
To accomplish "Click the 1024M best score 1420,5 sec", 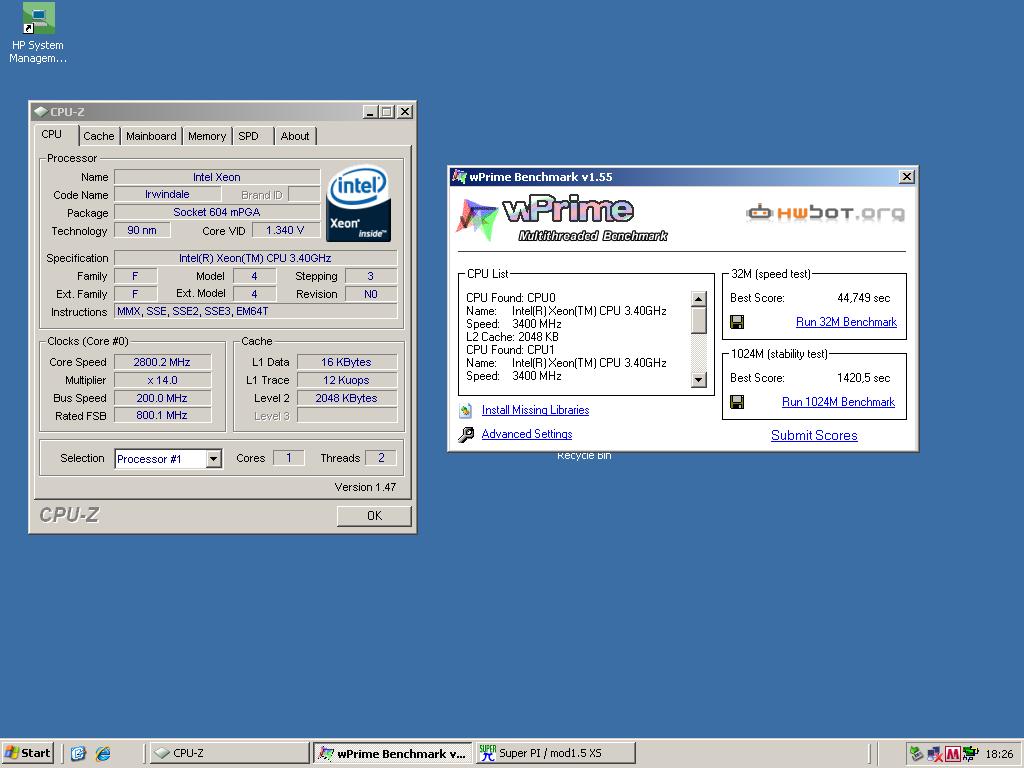I will click(x=863, y=378).
